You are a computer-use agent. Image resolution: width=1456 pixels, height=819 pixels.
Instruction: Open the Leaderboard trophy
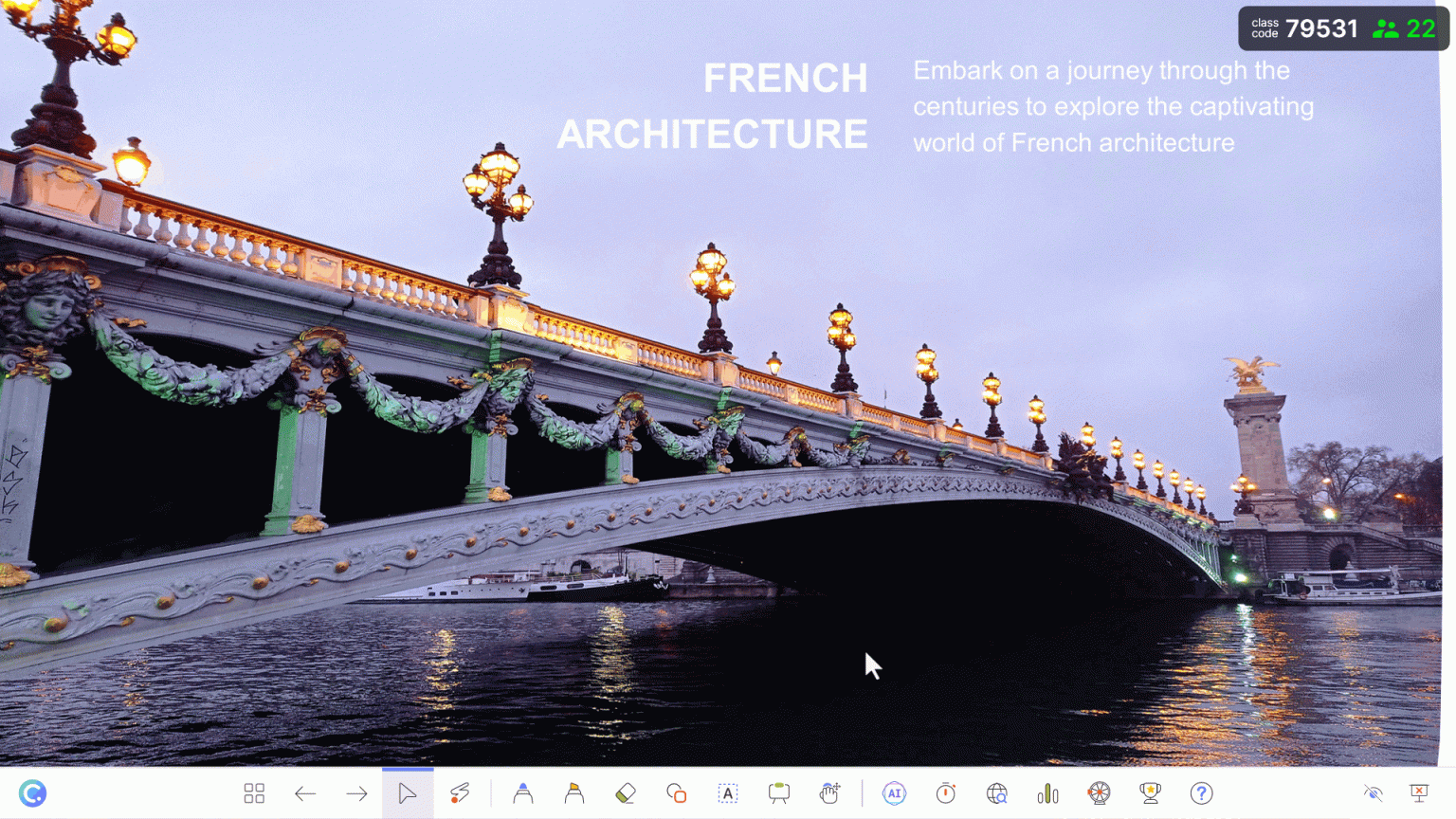click(1150, 793)
